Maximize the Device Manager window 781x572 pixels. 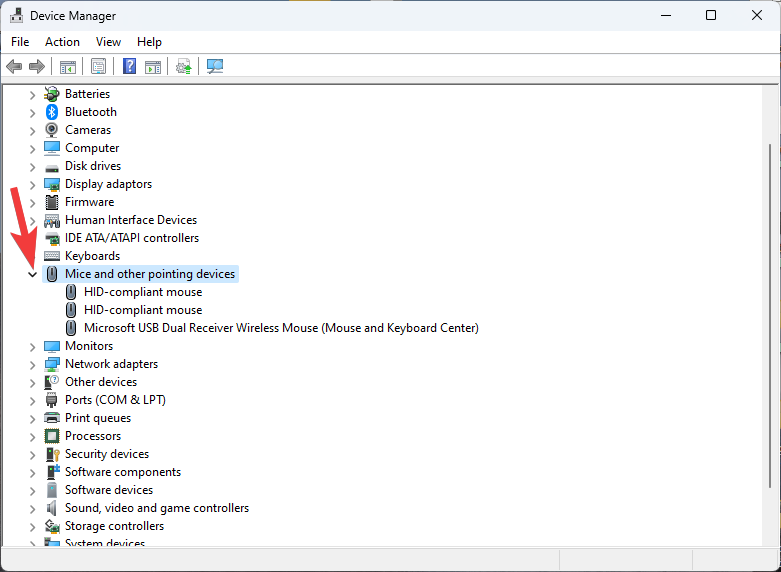point(711,15)
